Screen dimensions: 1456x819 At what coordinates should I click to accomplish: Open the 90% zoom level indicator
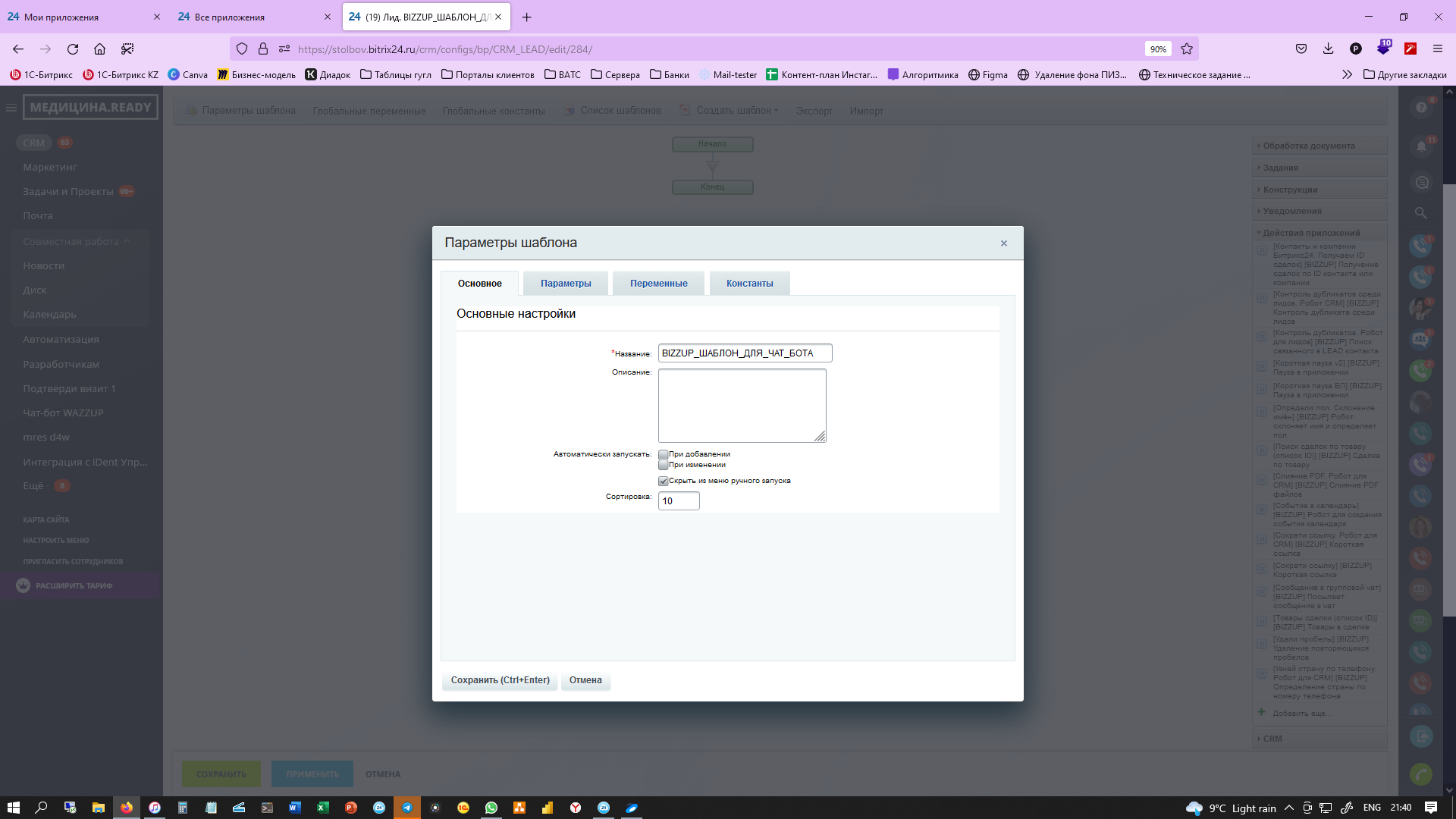[x=1157, y=49]
